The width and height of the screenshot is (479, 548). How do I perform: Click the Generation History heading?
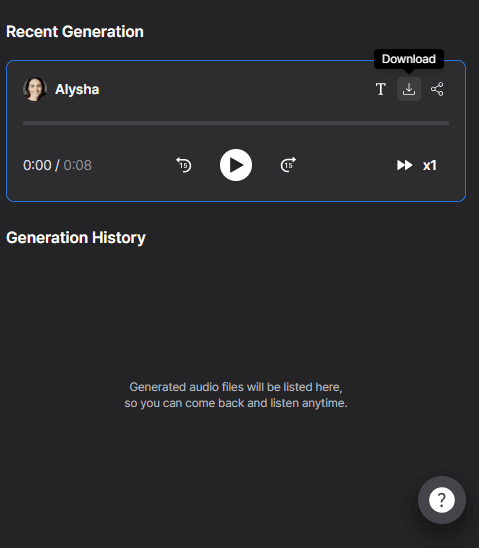click(76, 238)
